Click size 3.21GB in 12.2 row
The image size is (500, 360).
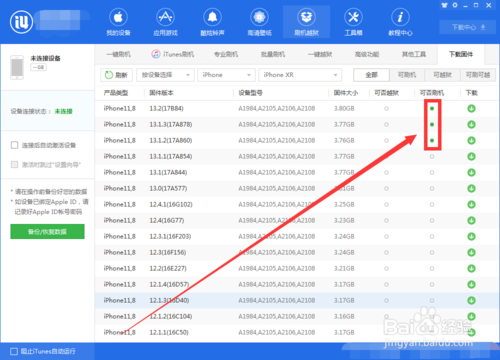[x=344, y=268]
